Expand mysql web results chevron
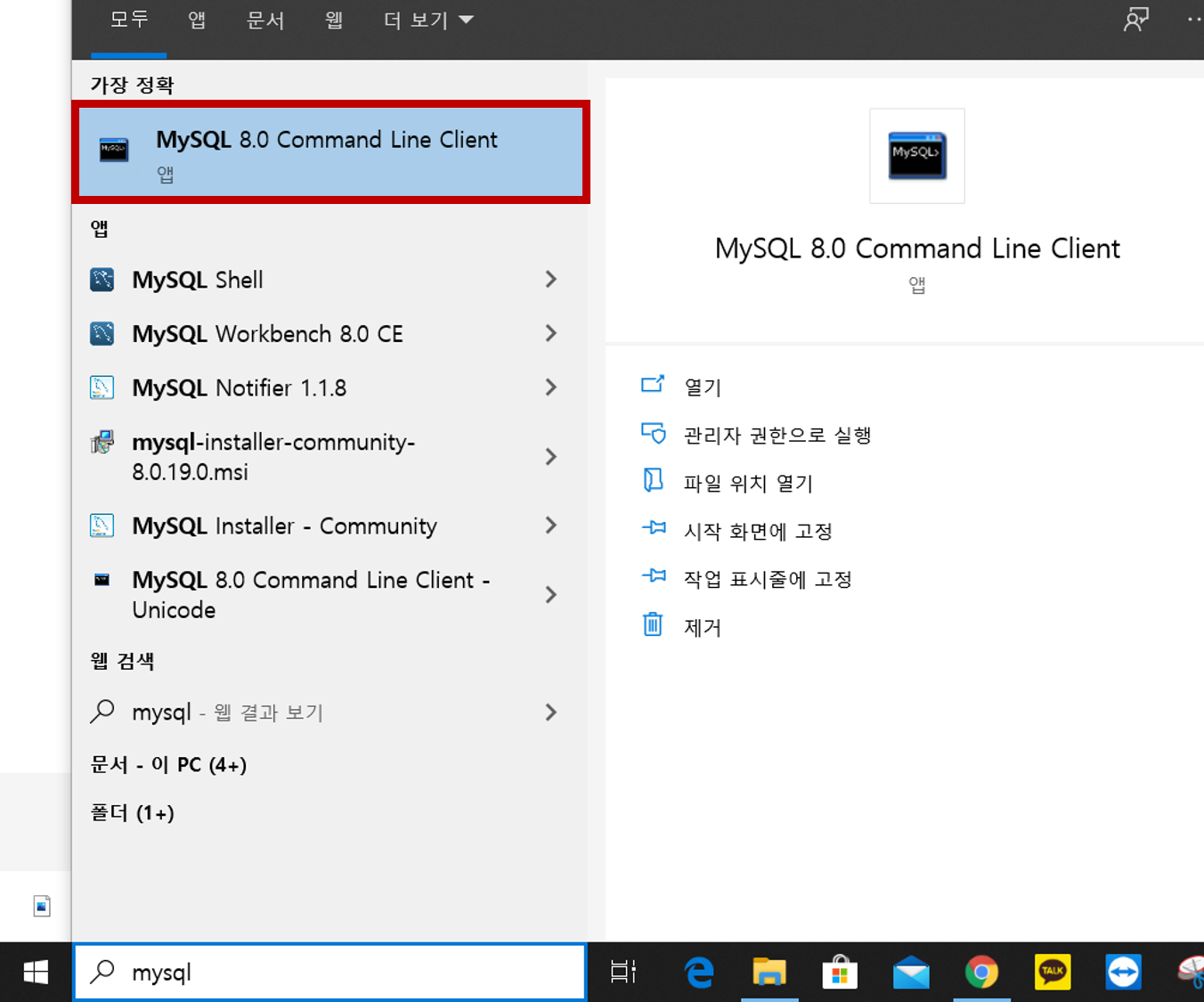The height and width of the screenshot is (1002, 1204). tap(550, 713)
